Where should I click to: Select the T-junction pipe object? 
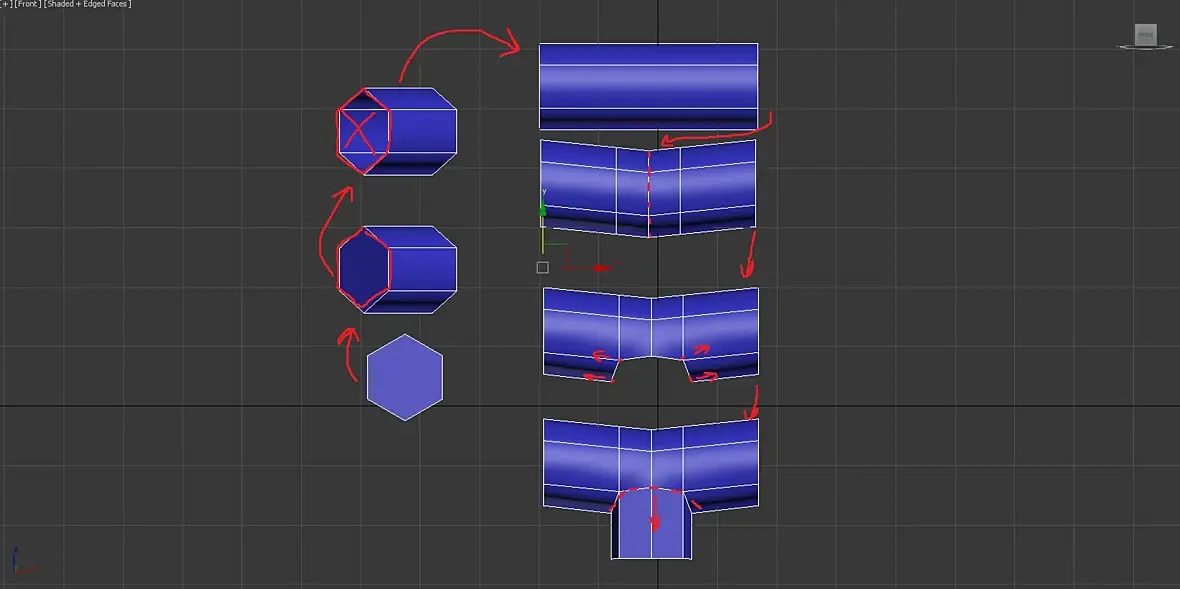651,487
